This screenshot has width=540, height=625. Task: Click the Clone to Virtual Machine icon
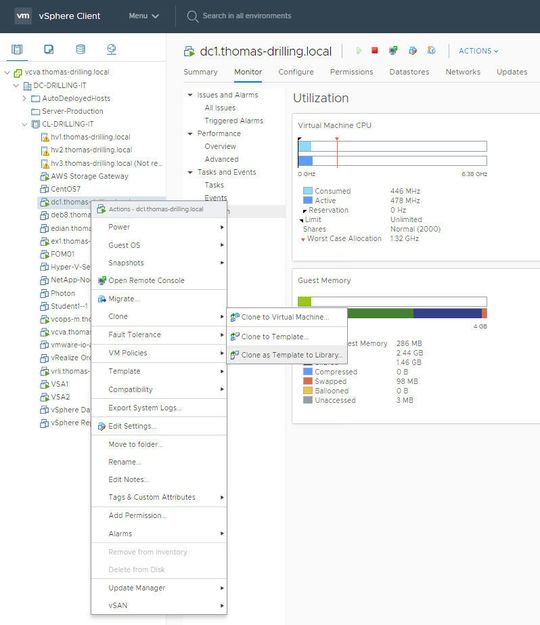click(x=235, y=317)
